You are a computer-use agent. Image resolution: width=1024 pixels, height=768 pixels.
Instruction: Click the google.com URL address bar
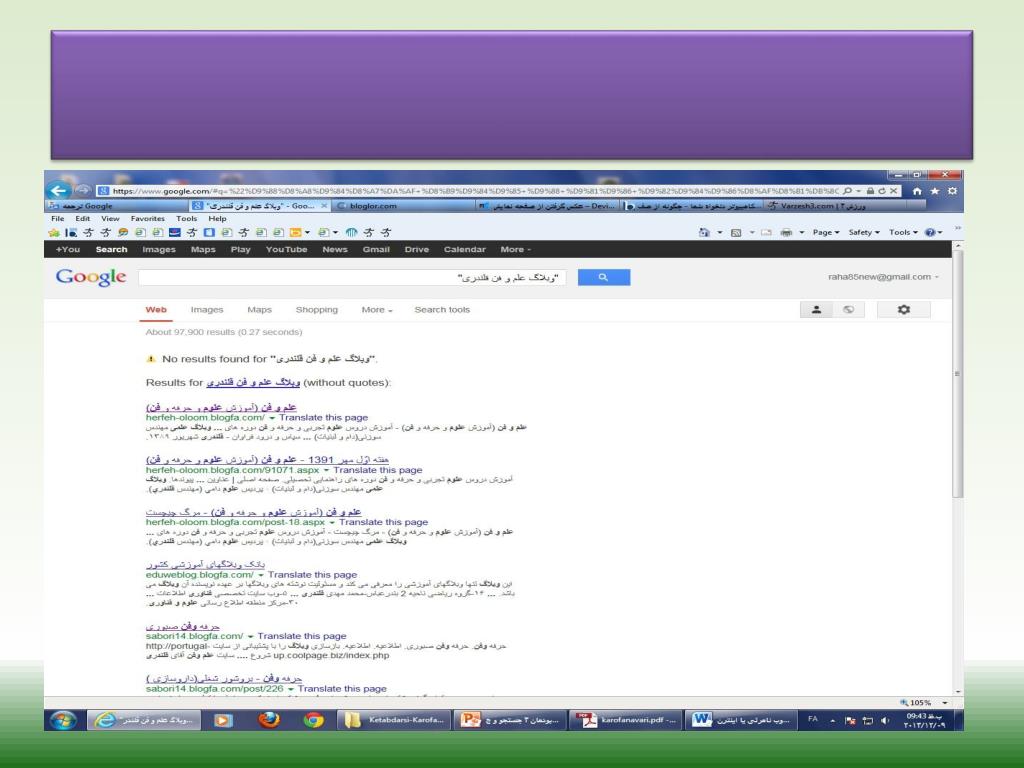click(x=468, y=191)
